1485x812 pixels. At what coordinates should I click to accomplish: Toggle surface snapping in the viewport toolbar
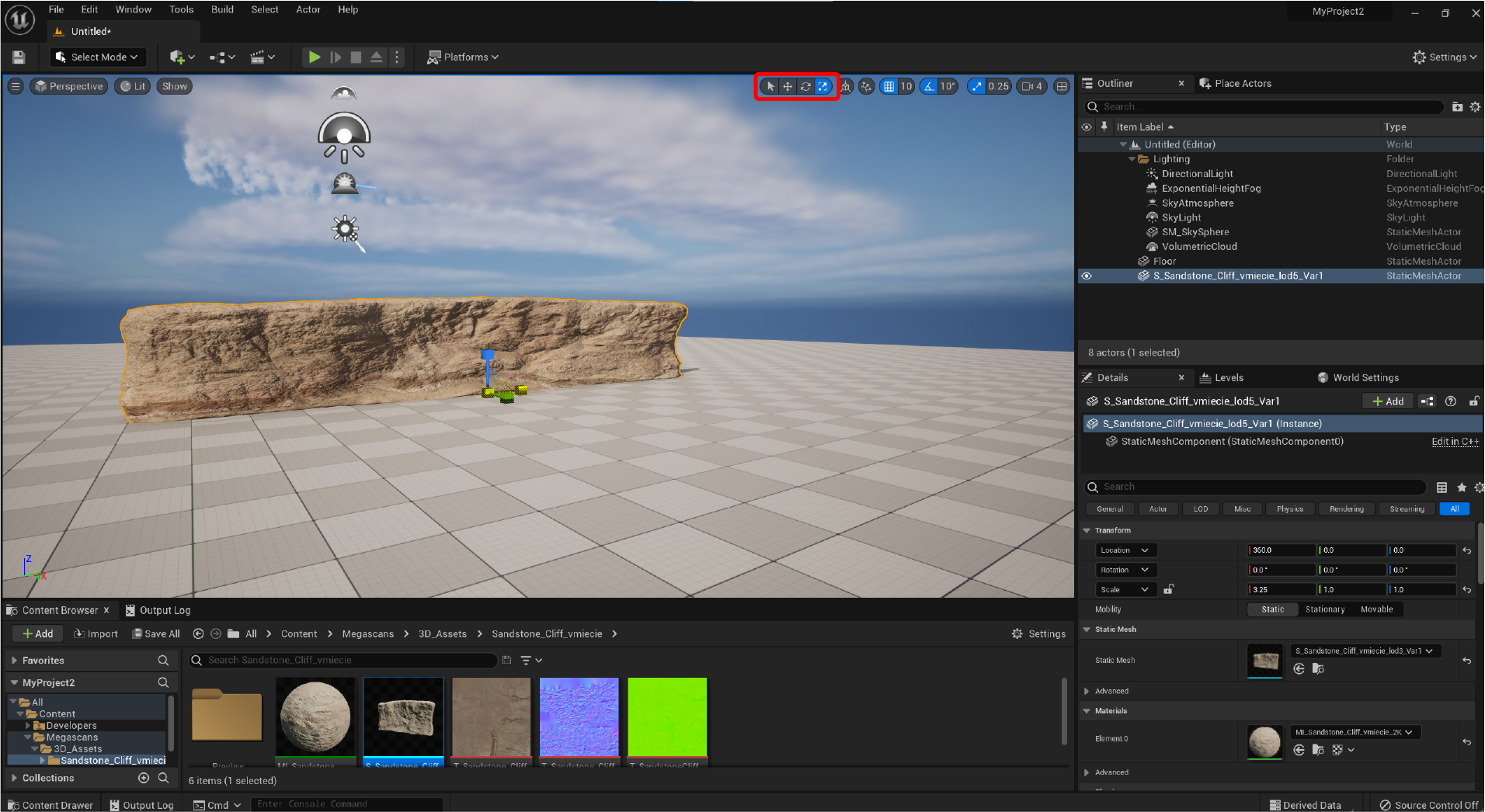click(x=865, y=86)
